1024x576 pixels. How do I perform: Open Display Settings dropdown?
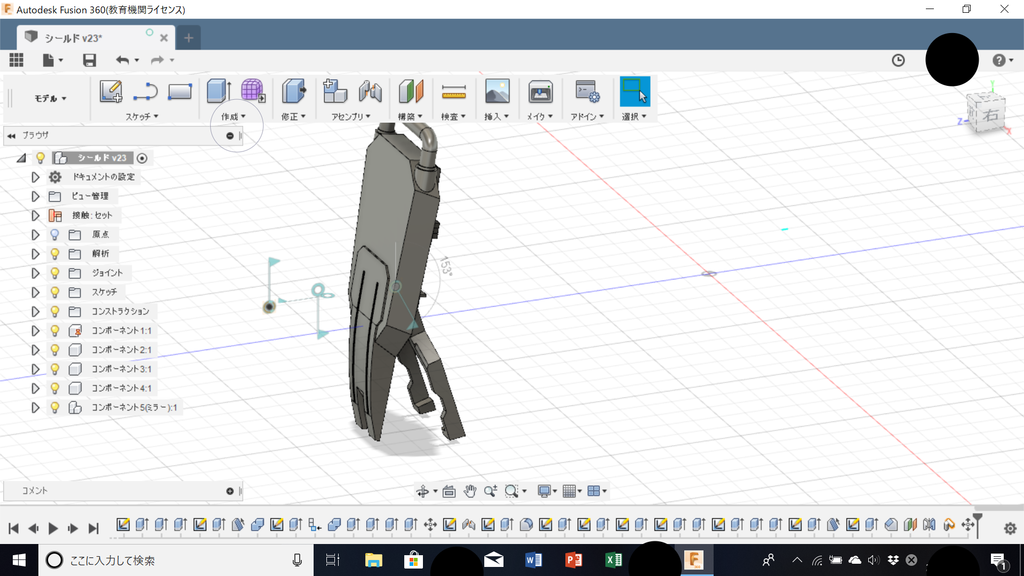click(x=546, y=491)
